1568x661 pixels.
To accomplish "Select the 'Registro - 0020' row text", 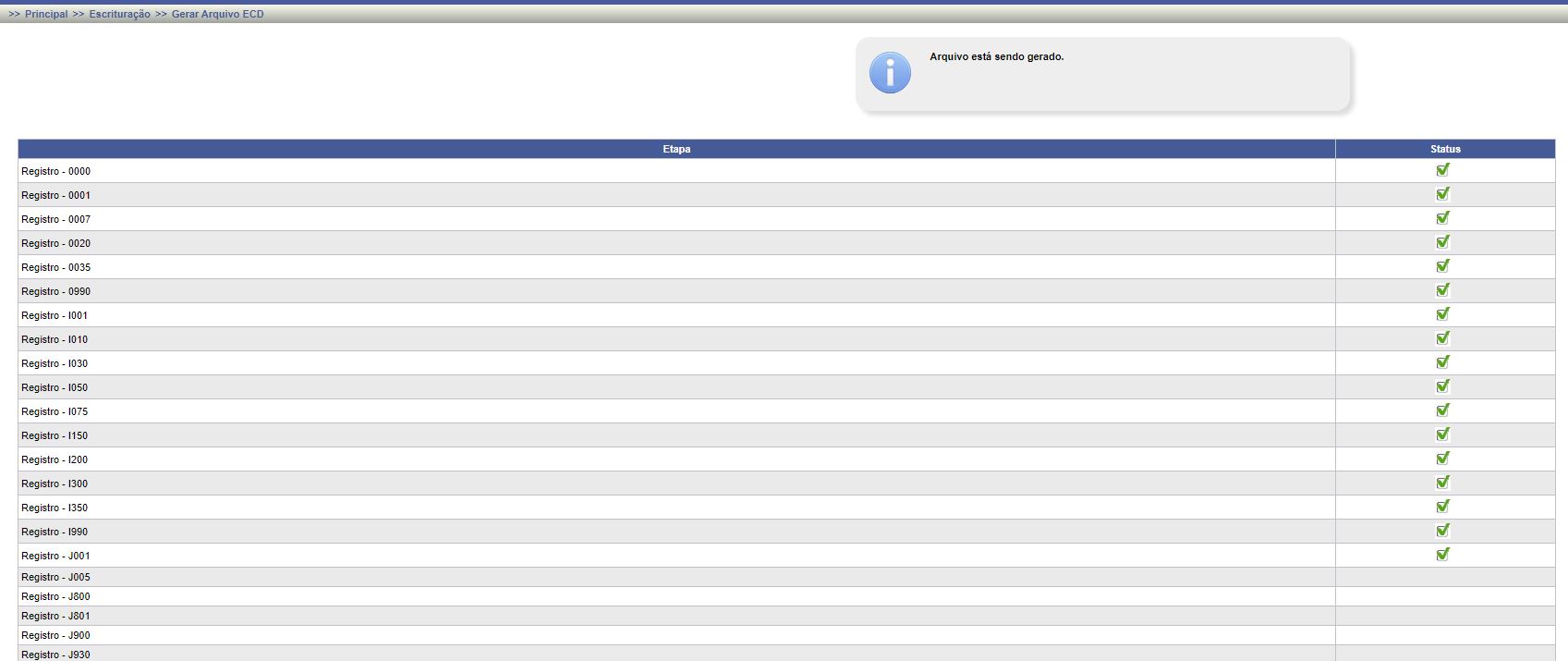I will [x=55, y=243].
